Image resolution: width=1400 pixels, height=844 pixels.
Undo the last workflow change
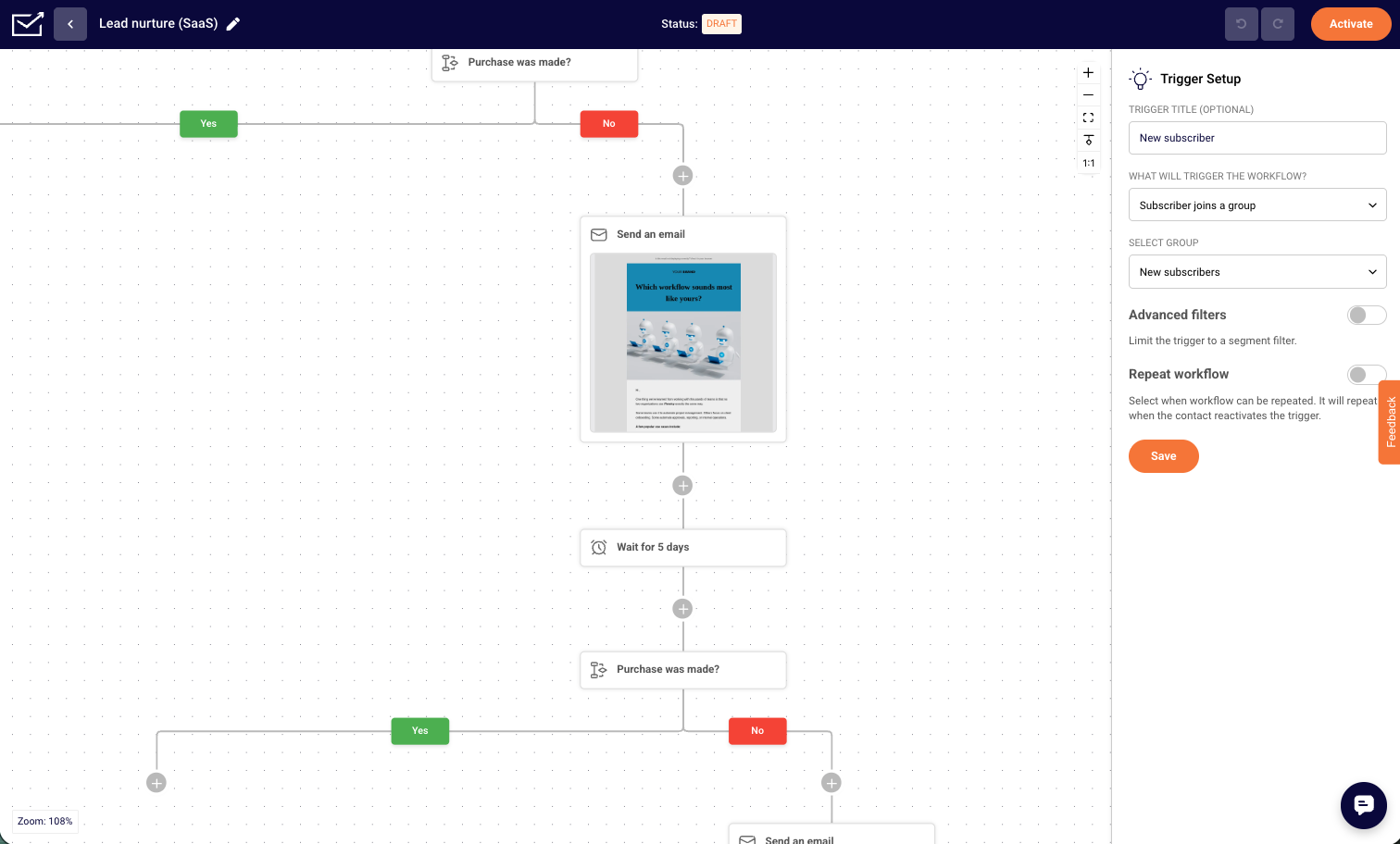1242,24
